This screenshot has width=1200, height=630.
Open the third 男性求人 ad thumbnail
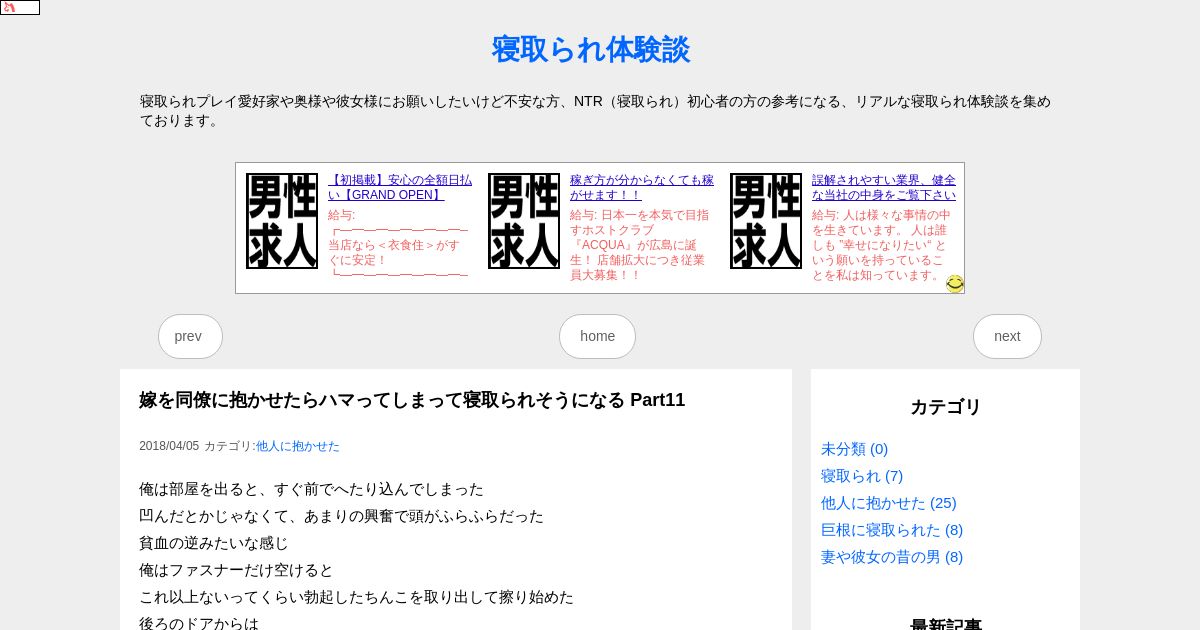[x=766, y=221]
